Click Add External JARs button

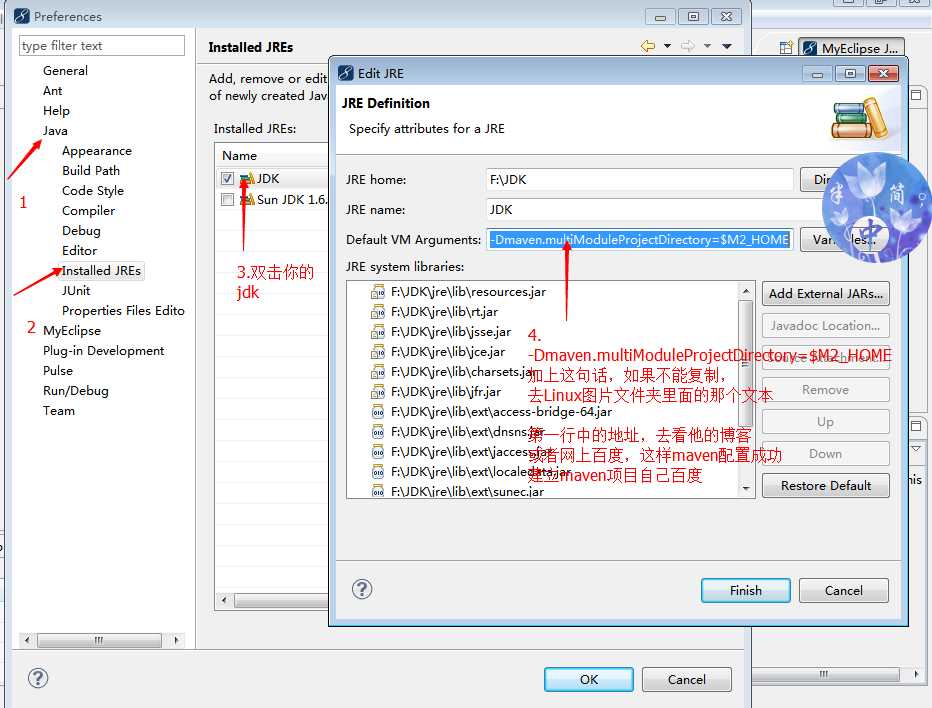pyautogui.click(x=826, y=294)
